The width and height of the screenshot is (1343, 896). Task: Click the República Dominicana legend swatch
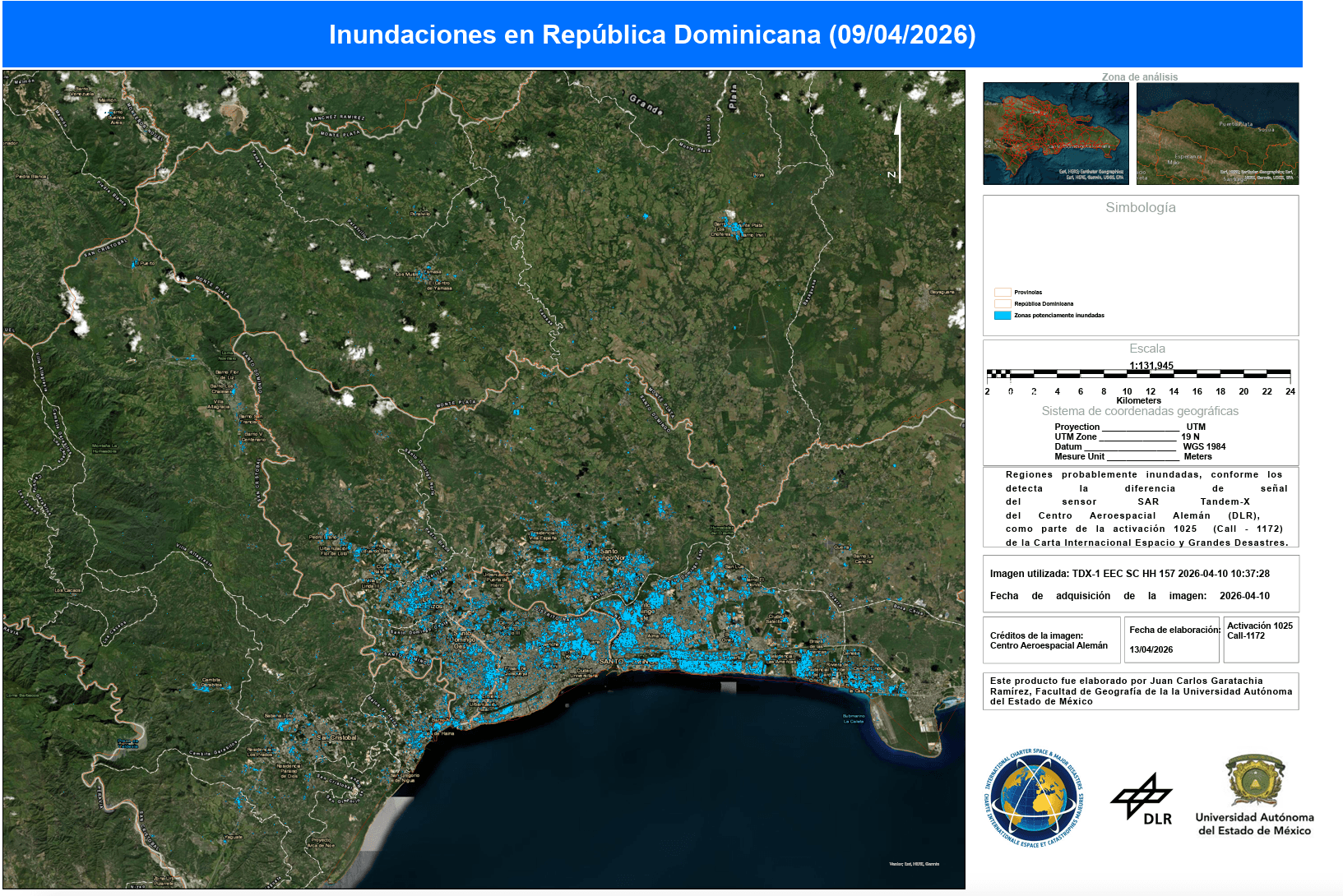1002,304
